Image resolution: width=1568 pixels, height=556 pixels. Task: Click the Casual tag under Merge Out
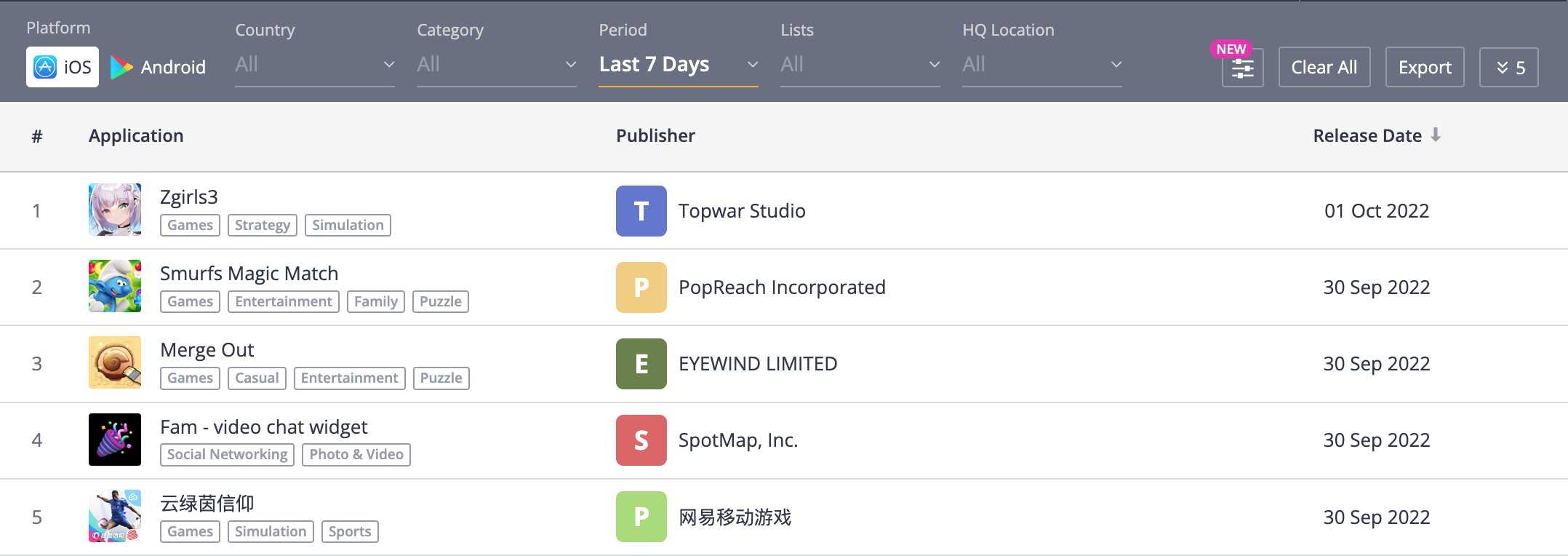257,378
